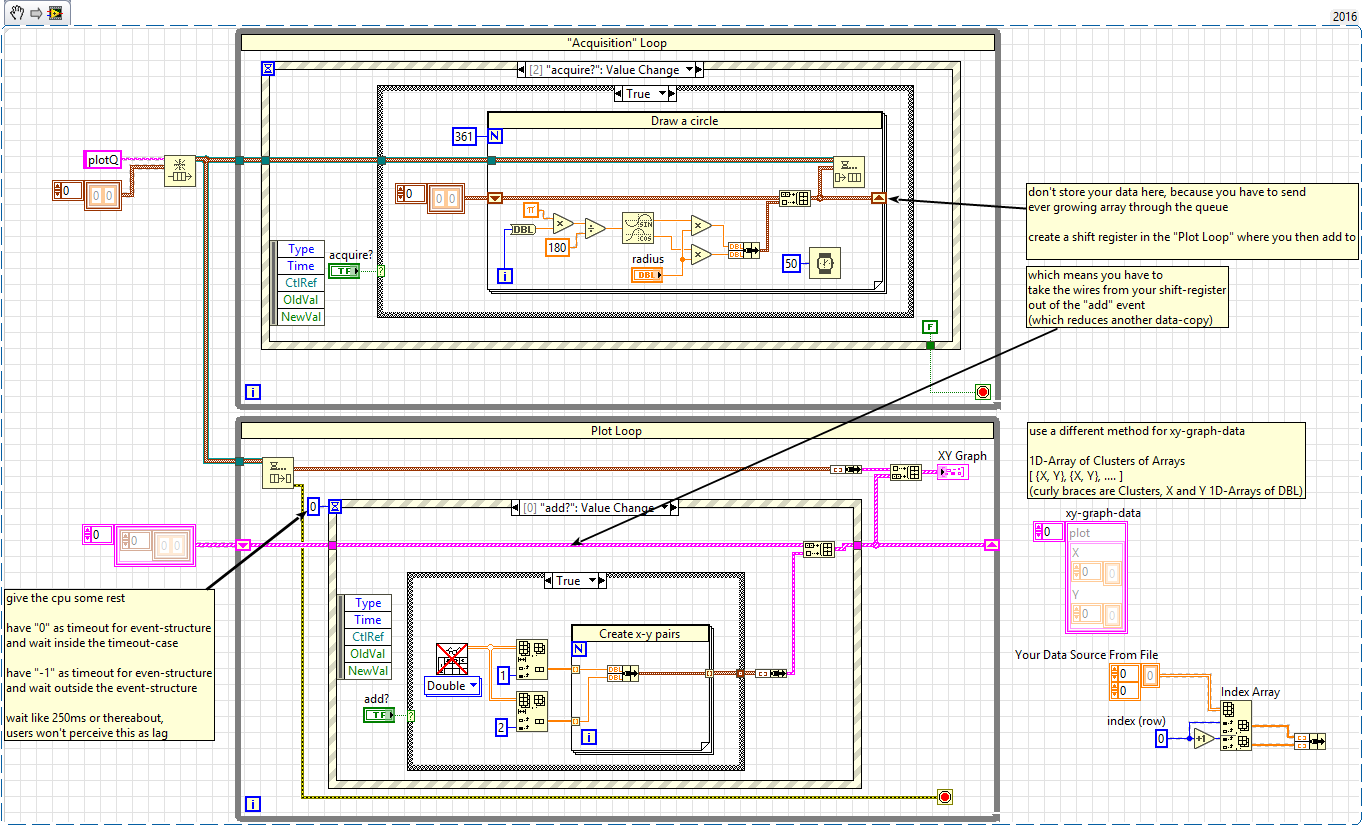The width and height of the screenshot is (1363, 826).
Task: Select the crossed-out Read Spreadsheet File node
Action: (452, 659)
